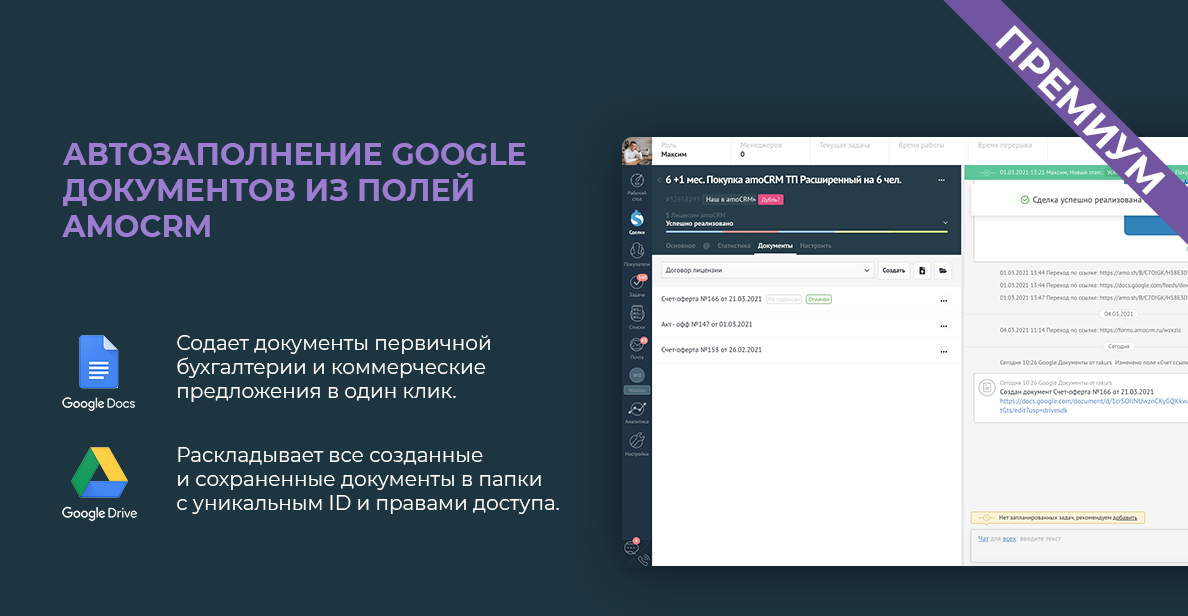
Task: Open the deal's three-dot menu
Action: point(942,180)
